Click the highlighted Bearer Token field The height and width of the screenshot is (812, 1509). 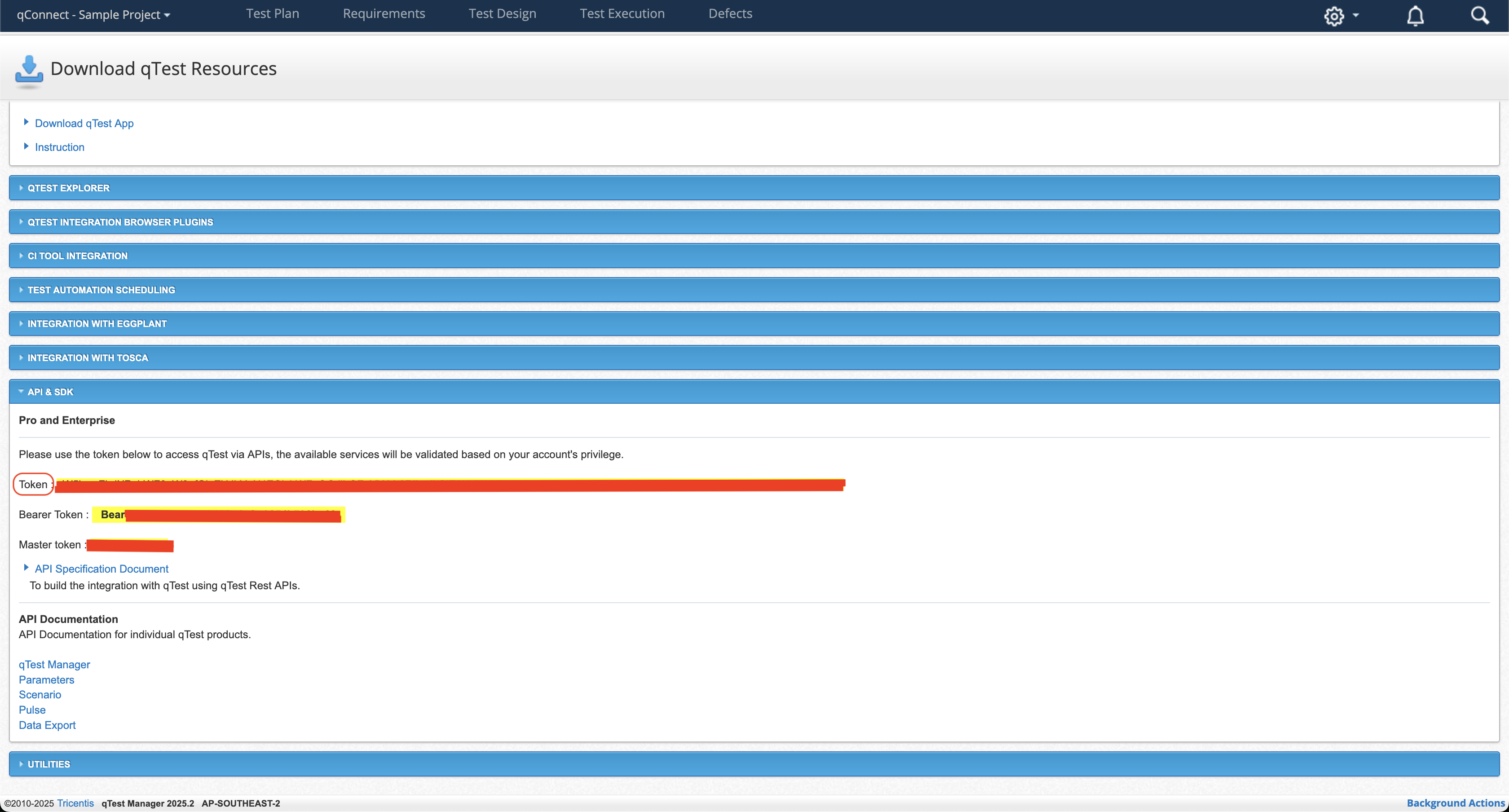218,514
